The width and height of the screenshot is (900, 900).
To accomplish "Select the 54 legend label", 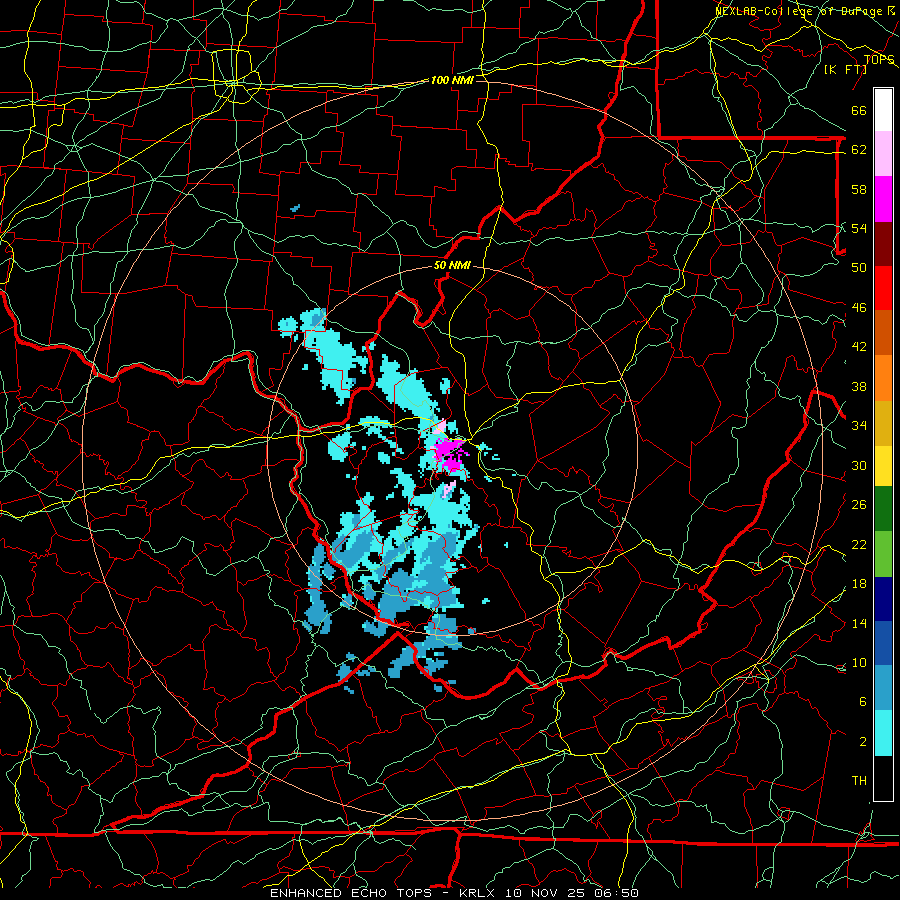I will click(859, 228).
